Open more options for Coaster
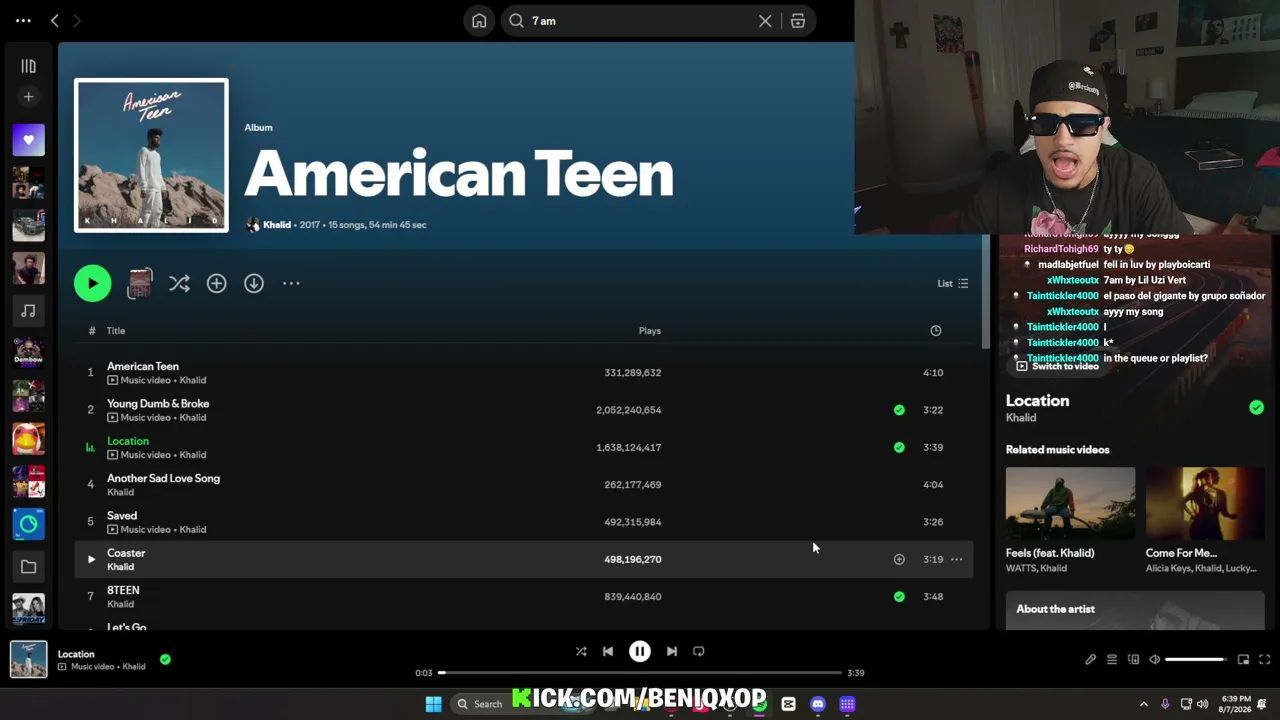 pos(957,559)
